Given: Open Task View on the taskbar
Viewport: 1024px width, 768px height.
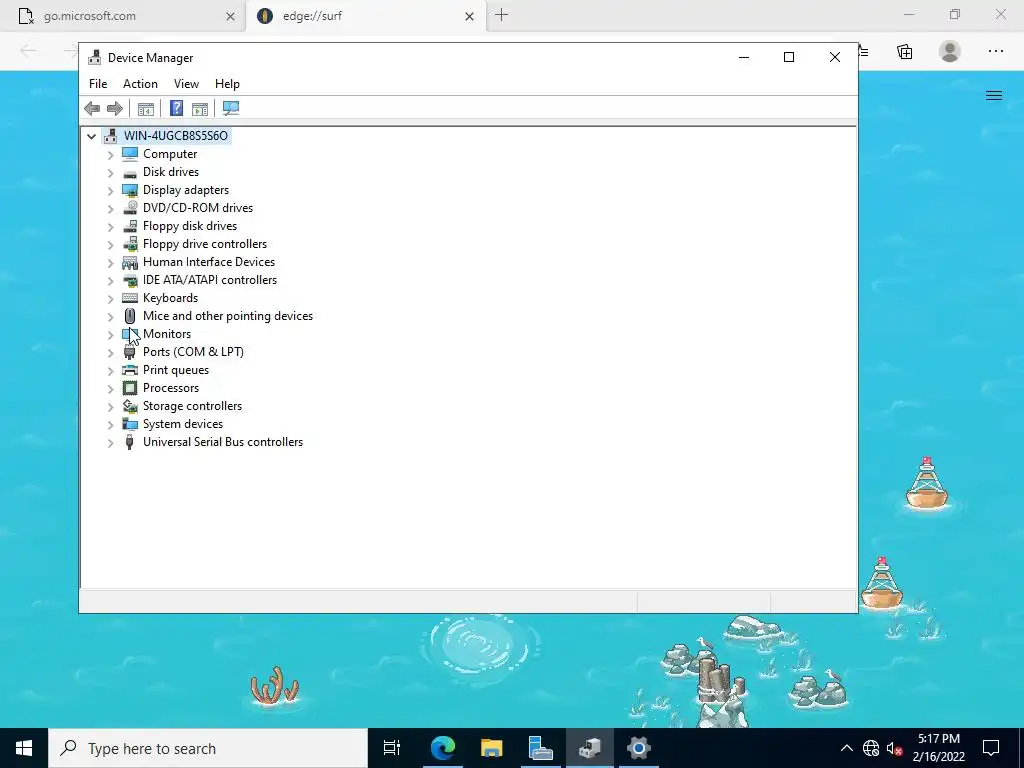Looking at the screenshot, I should (x=392, y=748).
